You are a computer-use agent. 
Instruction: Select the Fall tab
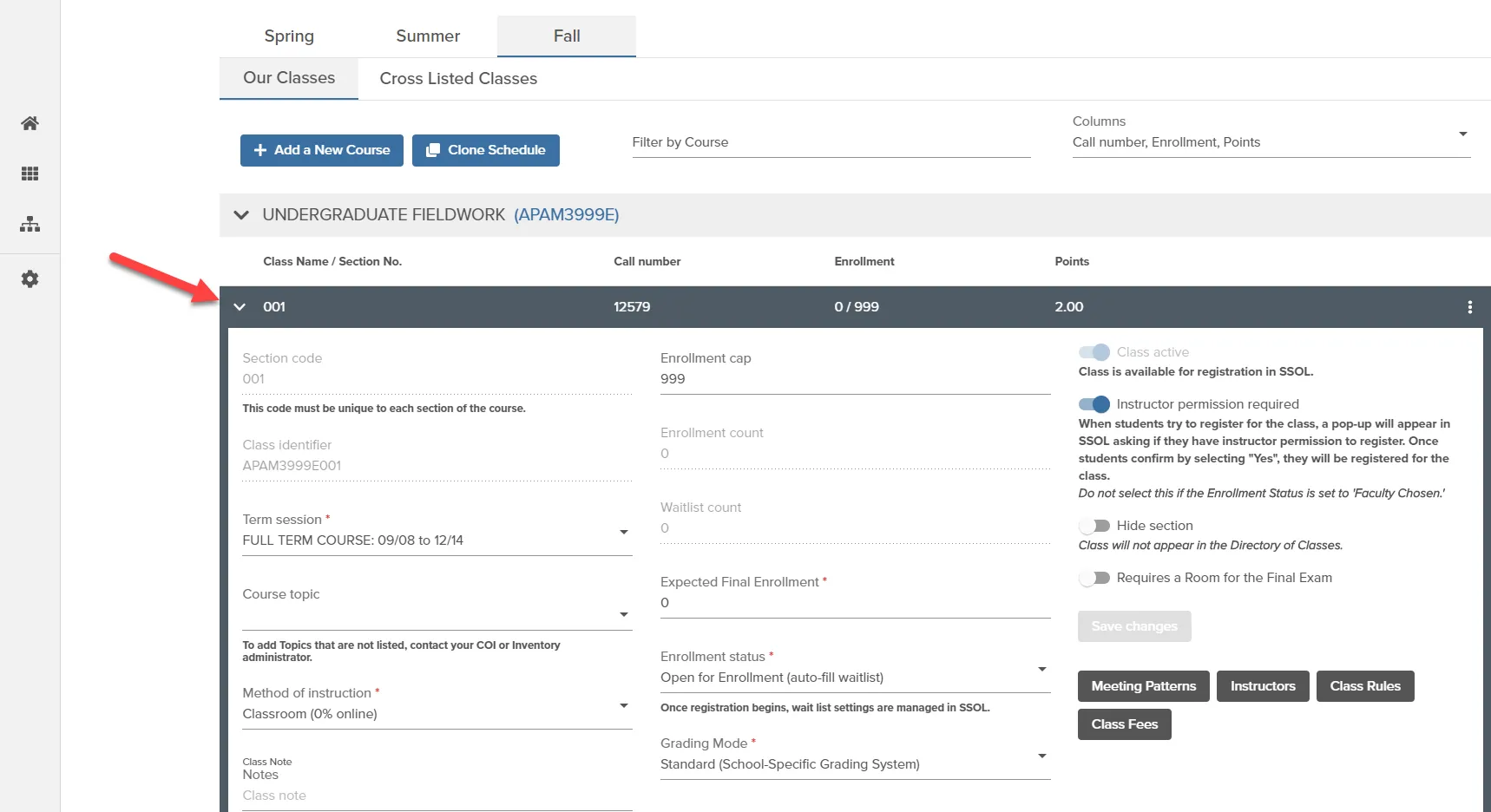567,36
